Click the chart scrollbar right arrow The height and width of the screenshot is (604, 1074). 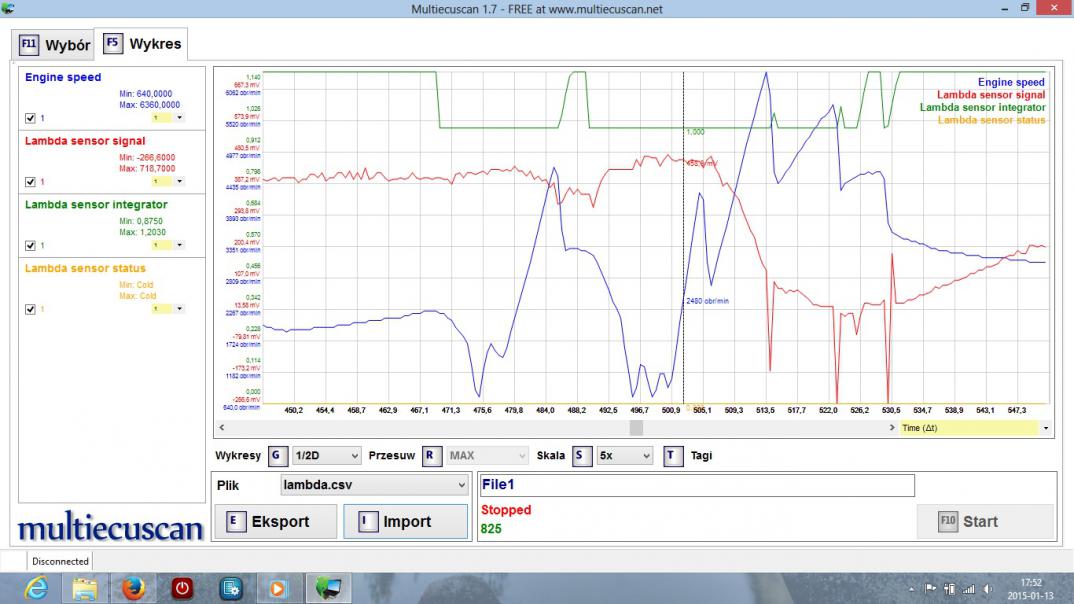[x=892, y=427]
